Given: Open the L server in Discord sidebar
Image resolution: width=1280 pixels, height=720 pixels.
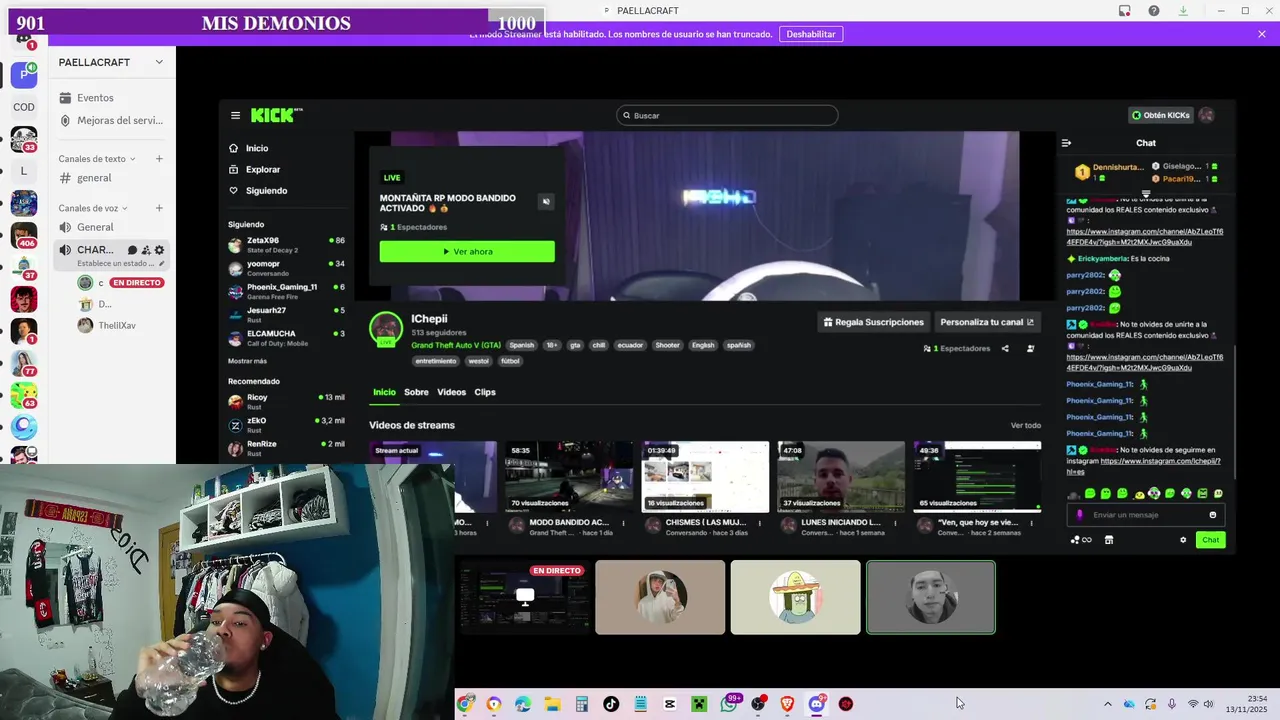Looking at the screenshot, I should click(24, 171).
